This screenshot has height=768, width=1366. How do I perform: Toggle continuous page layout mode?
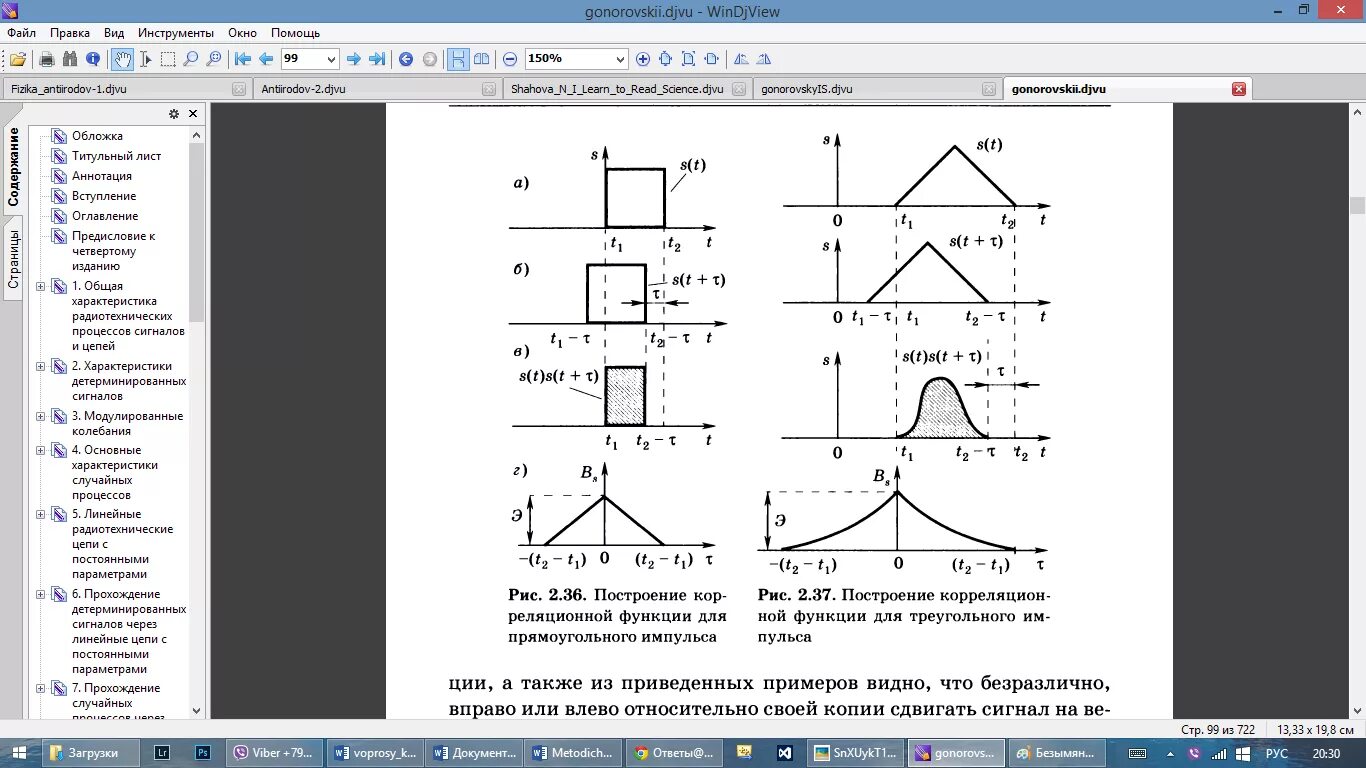point(458,59)
